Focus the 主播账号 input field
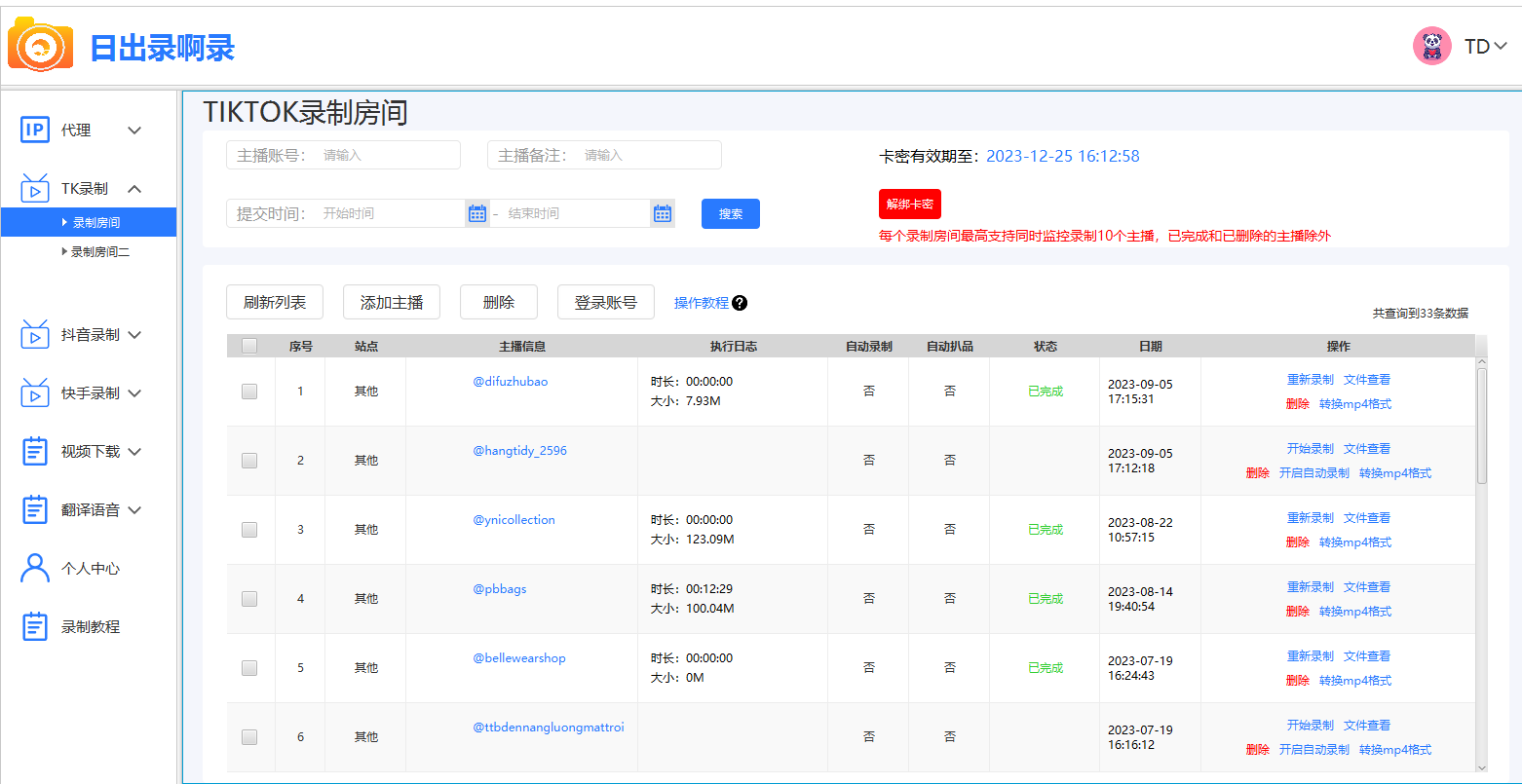Screen dimensions: 1522x784 tap(343, 155)
